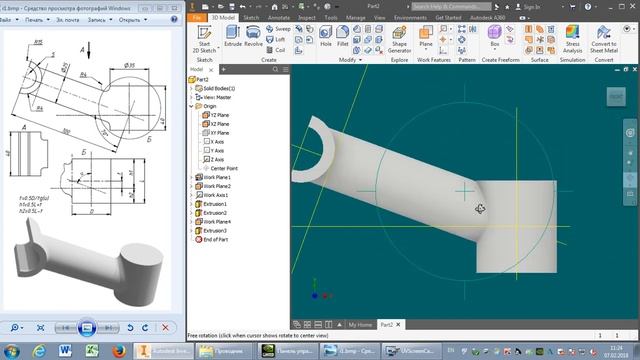Select the Revolve tool

click(x=253, y=36)
